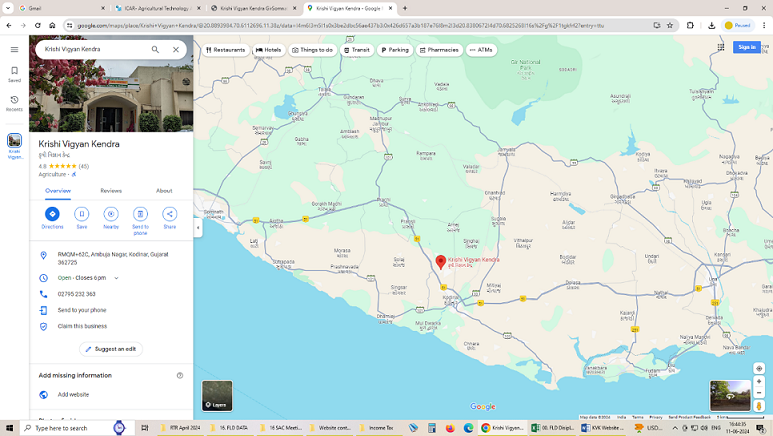Open the tab search dropdown arrow

pos(8,8)
